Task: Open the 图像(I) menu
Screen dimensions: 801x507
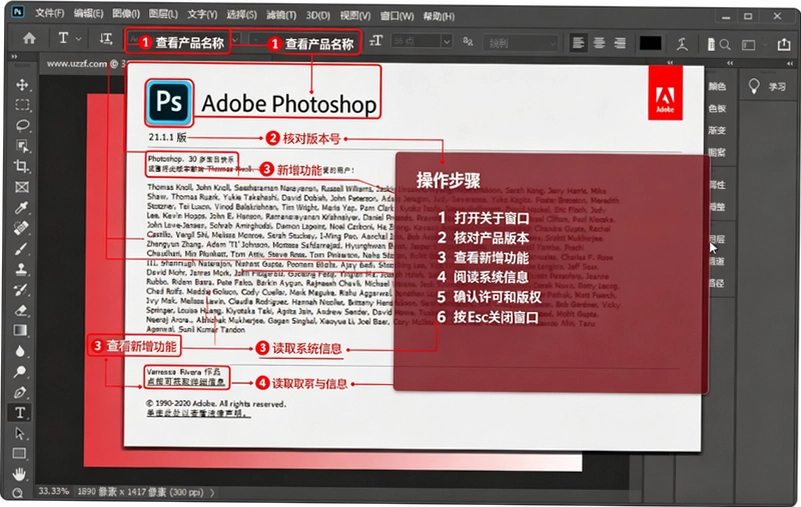Action: [x=126, y=14]
